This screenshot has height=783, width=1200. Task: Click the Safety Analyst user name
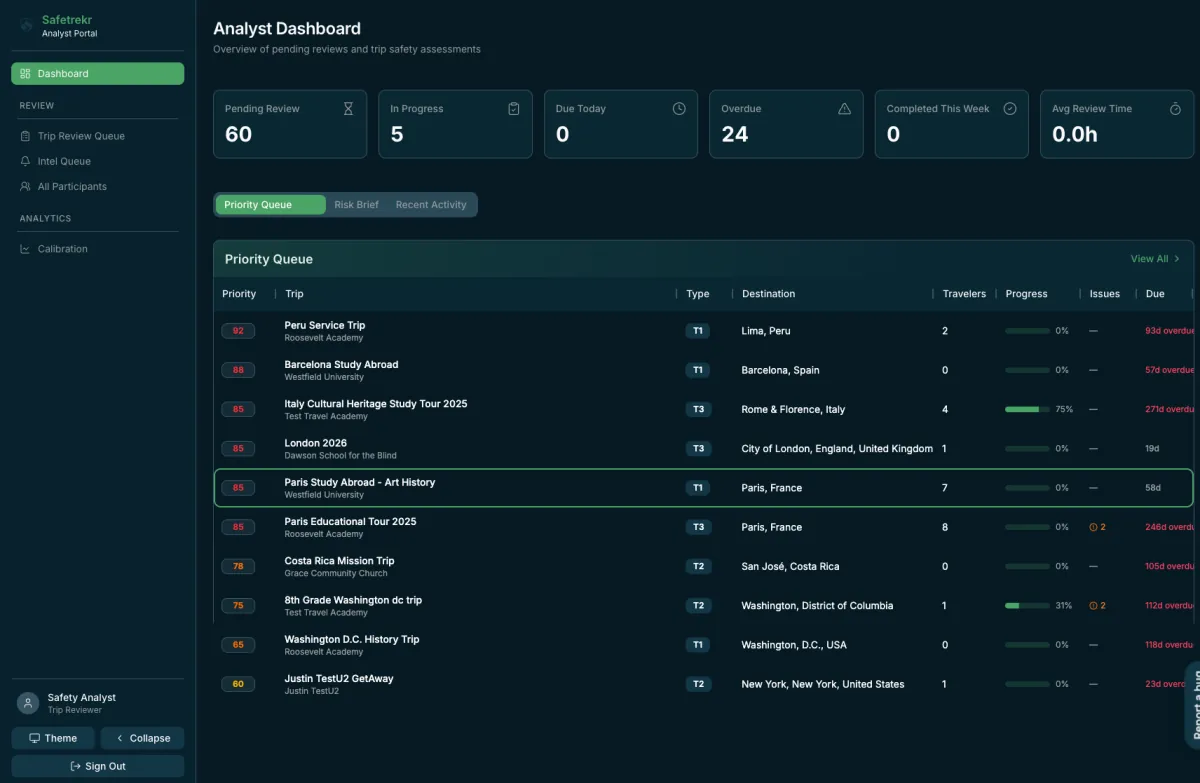pyautogui.click(x=82, y=697)
